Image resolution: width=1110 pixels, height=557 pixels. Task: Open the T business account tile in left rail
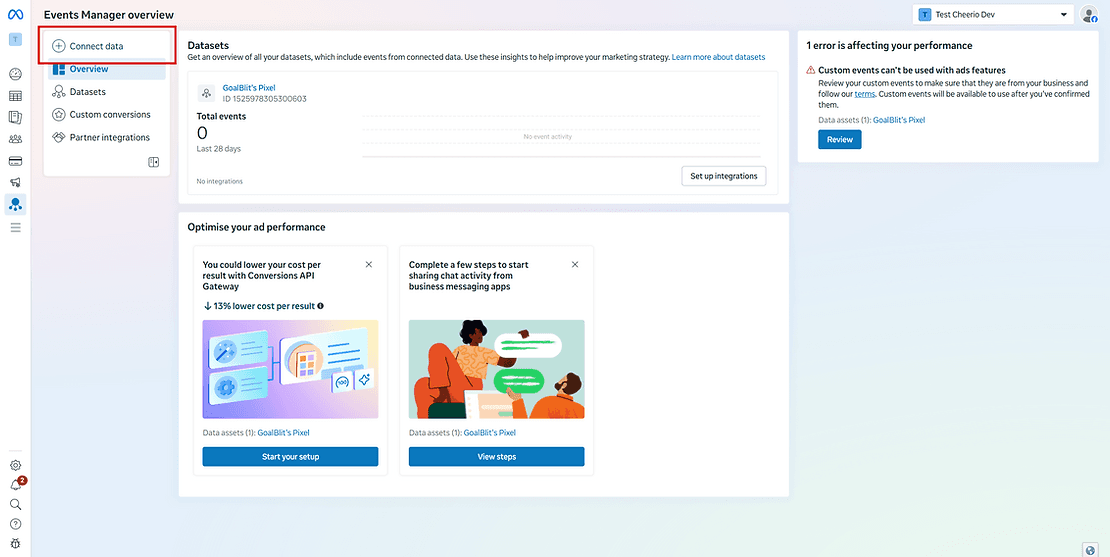(15, 40)
